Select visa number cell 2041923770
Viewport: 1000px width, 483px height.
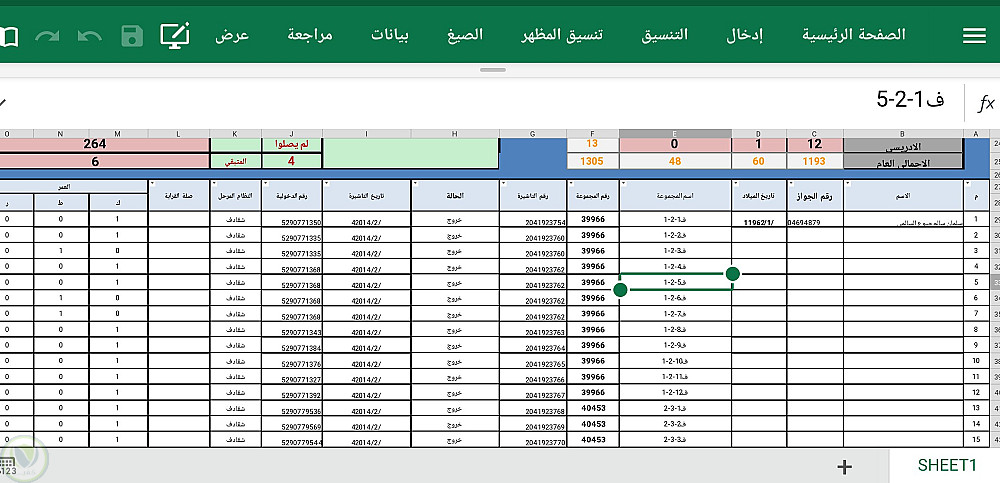coord(533,440)
